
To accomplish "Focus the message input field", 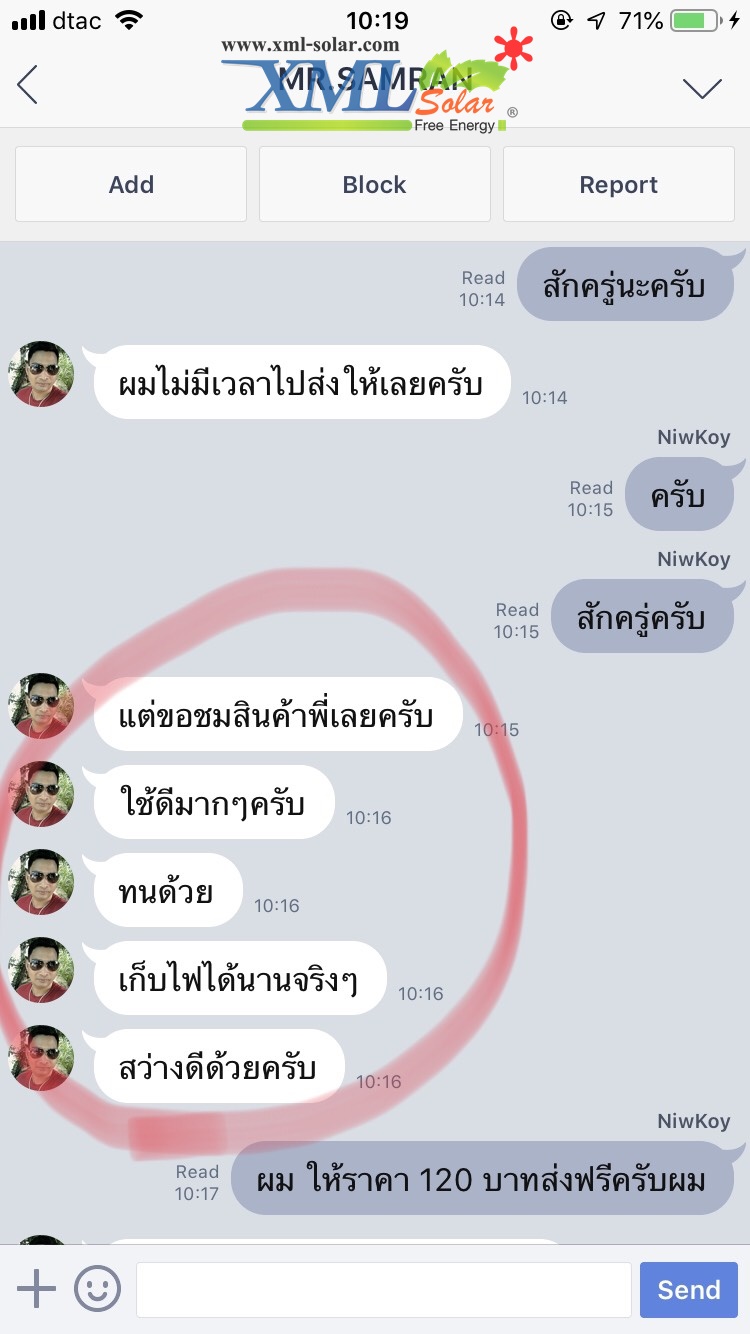I will pos(383,1290).
